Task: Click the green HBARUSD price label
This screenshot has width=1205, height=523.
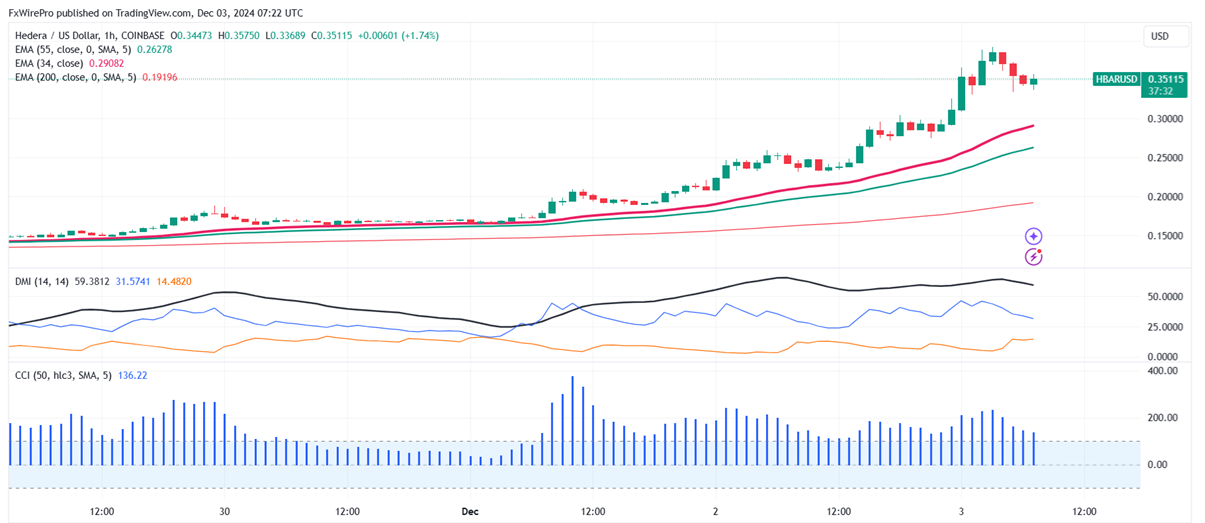Action: pos(1116,78)
